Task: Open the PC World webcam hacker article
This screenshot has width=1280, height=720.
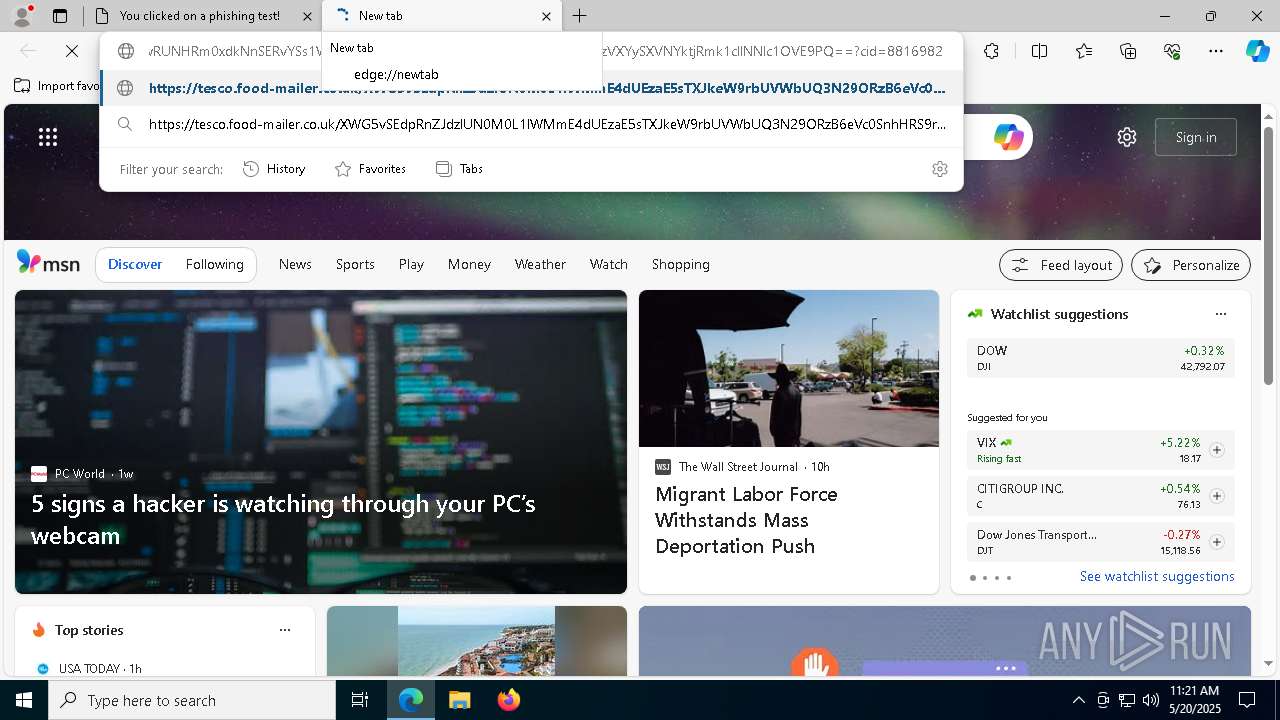Action: (x=321, y=442)
